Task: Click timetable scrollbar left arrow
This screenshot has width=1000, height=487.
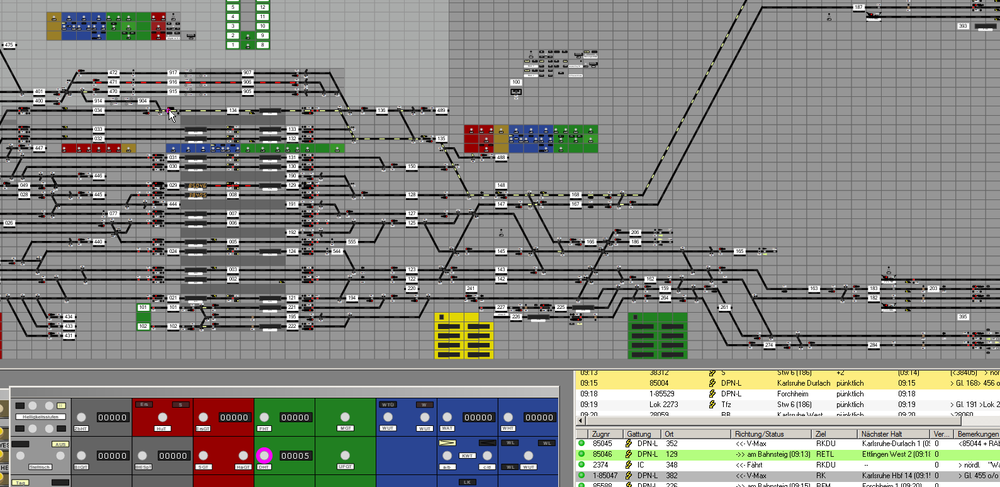Action: [x=580, y=421]
